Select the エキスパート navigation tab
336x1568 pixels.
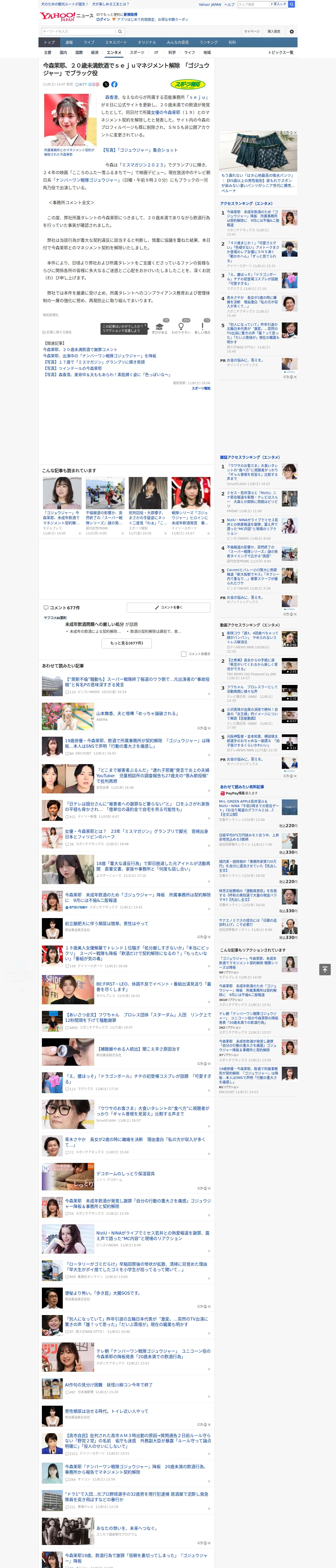pyautogui.click(x=116, y=43)
